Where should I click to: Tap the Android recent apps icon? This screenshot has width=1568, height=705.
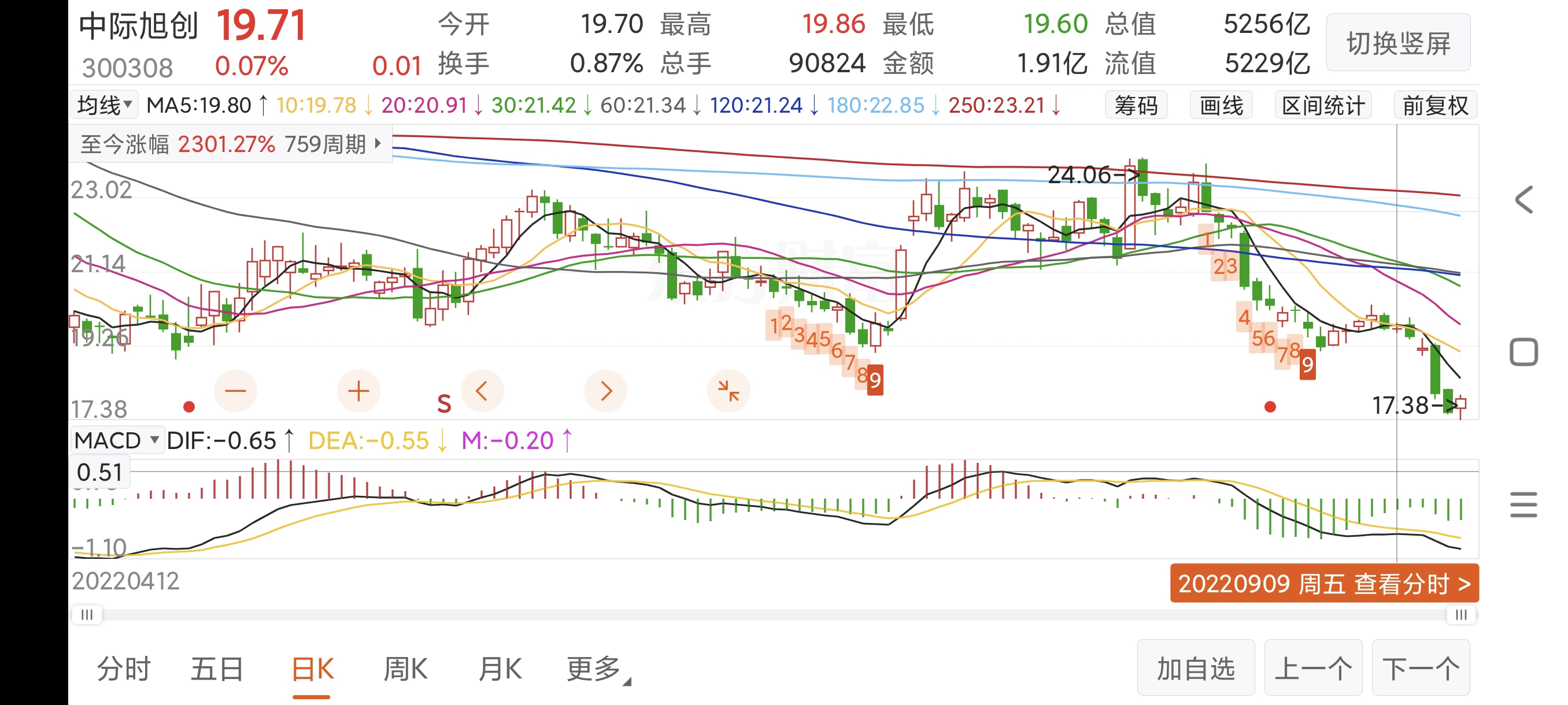(1523, 504)
